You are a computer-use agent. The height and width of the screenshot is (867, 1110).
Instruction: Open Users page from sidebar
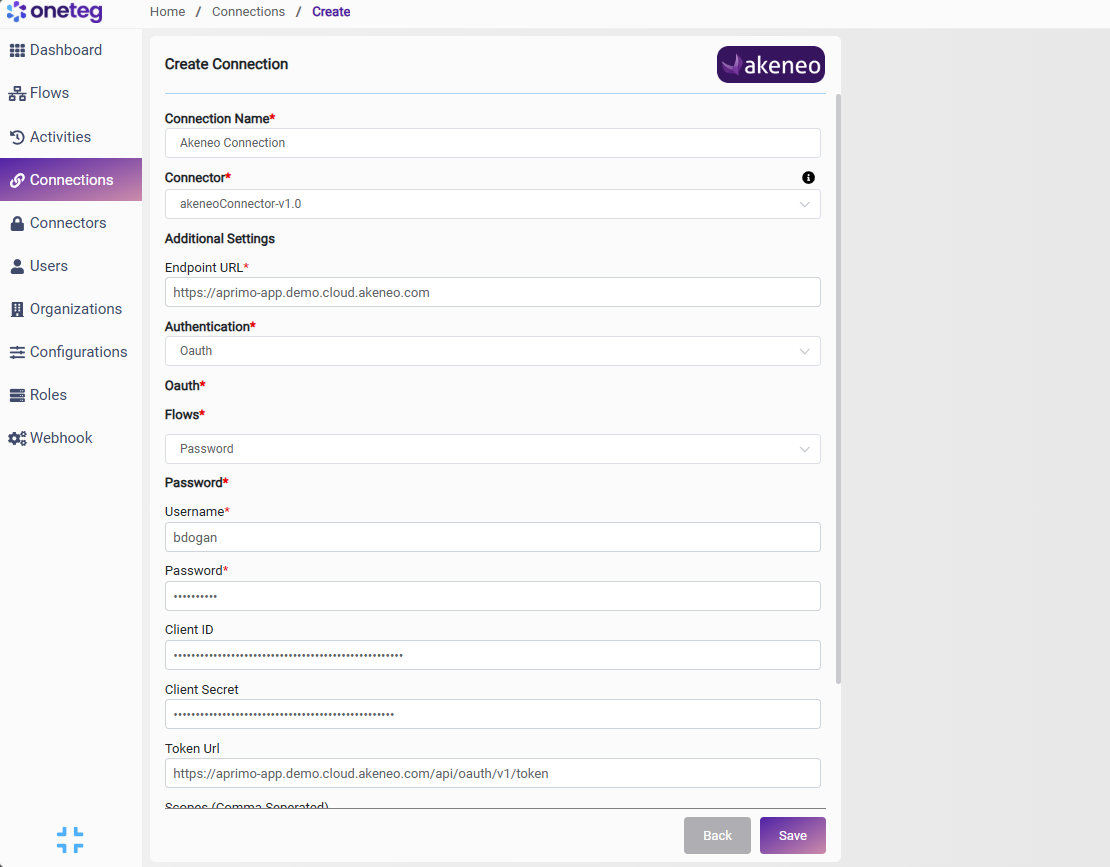point(71,266)
